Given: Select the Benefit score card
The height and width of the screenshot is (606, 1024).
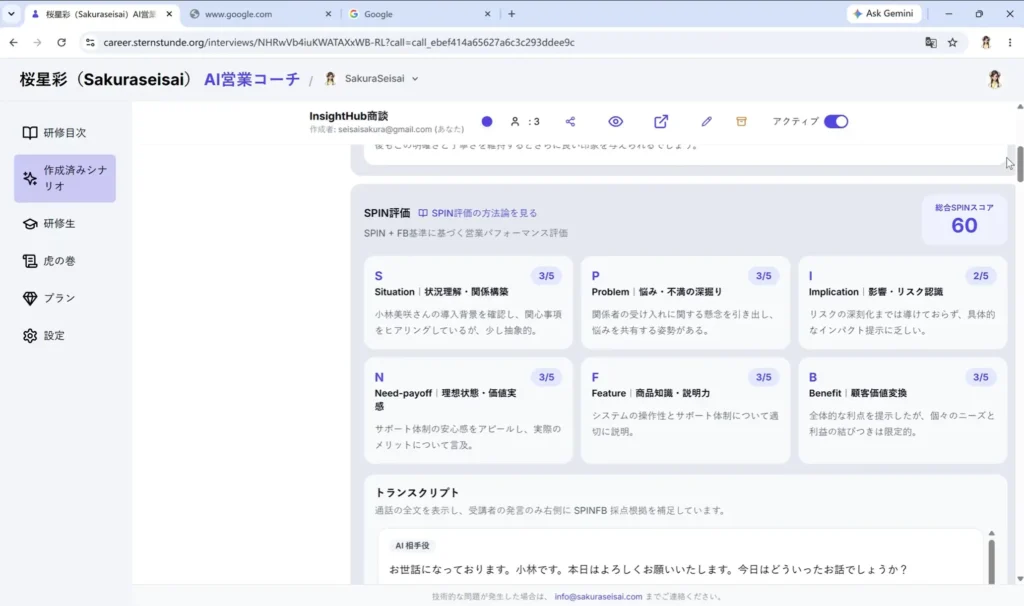Looking at the screenshot, I should pos(902,411).
